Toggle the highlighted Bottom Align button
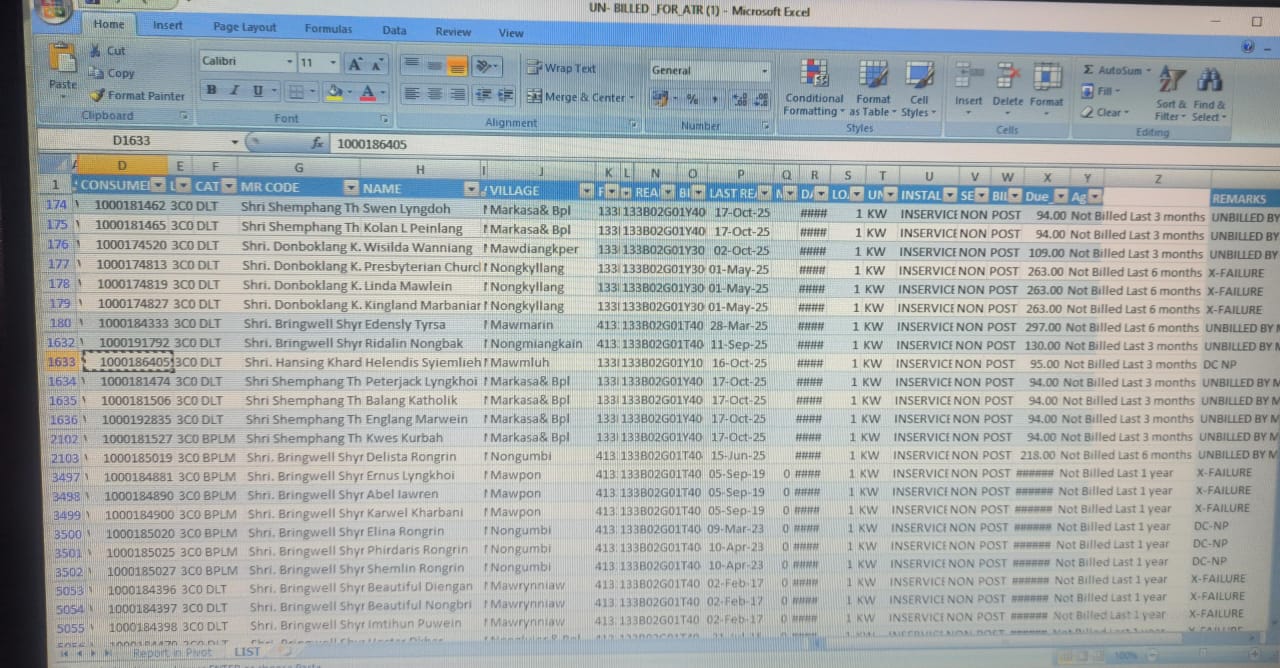The height and width of the screenshot is (668, 1280). point(456,66)
